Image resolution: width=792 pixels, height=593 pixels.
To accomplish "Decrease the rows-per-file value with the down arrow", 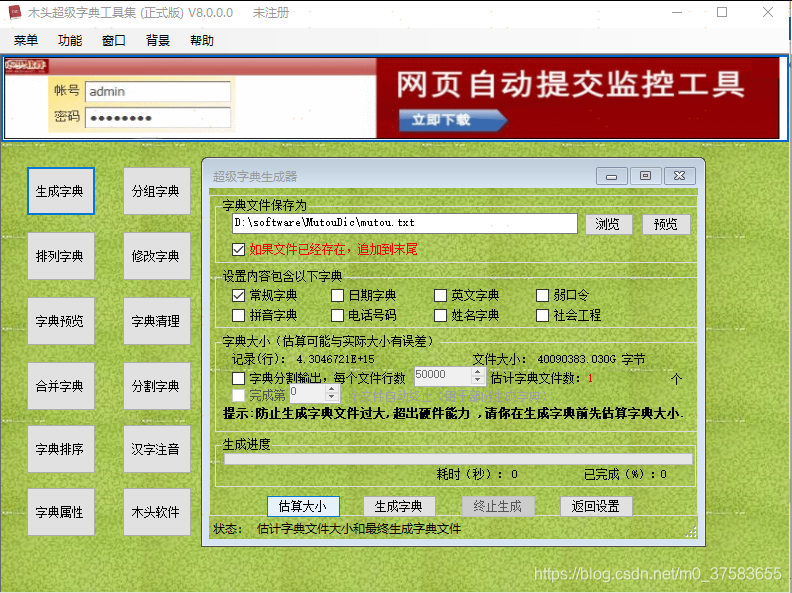I will tap(478, 381).
